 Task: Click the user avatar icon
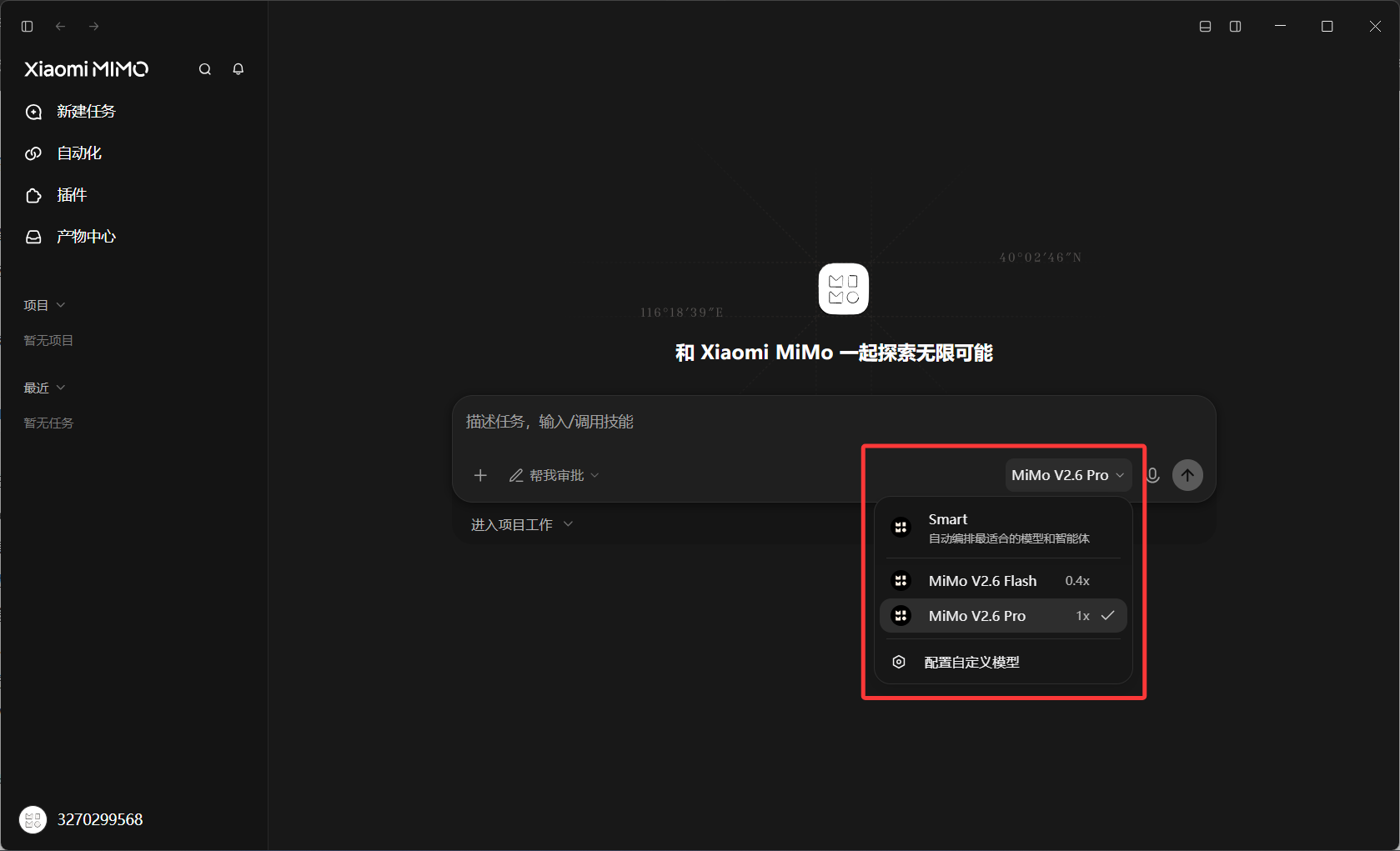[x=33, y=820]
